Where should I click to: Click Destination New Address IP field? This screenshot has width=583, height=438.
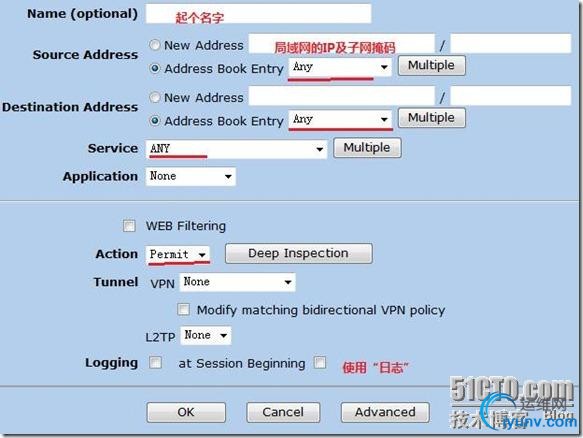(x=341, y=96)
